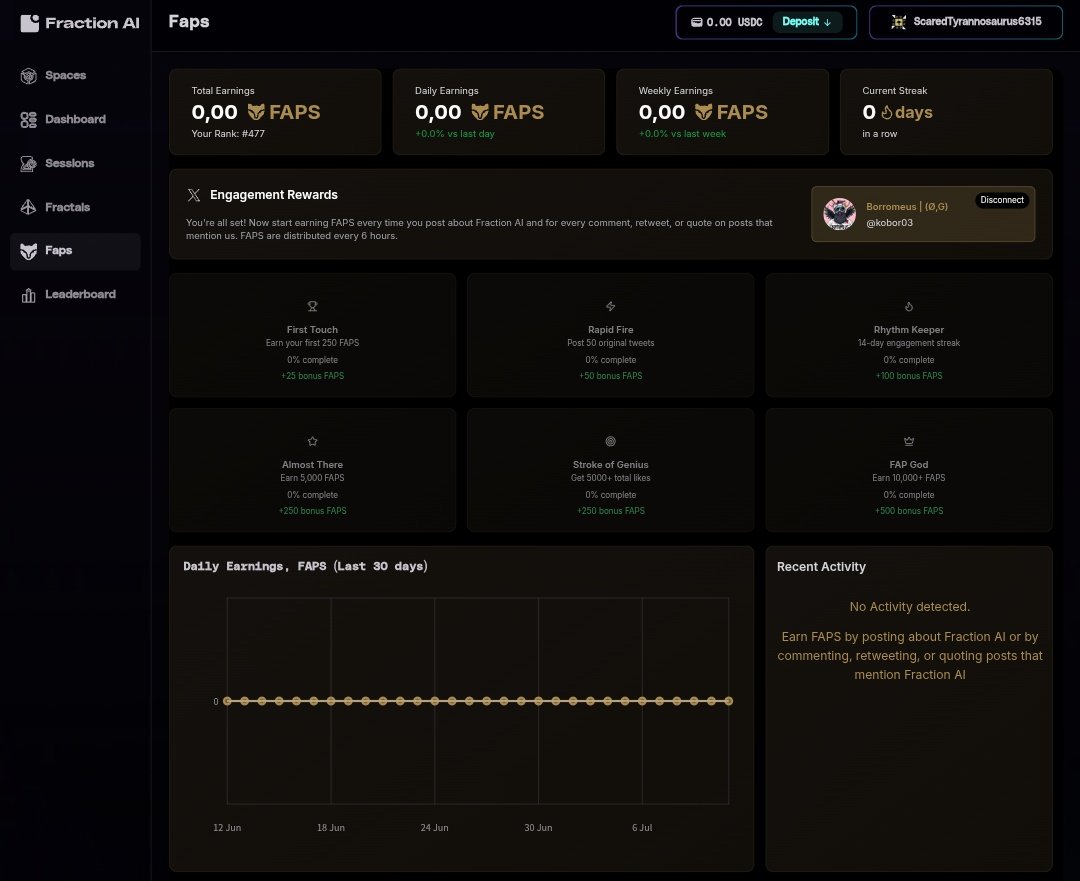Screen dimensions: 1080x881
Task: Click the Daily Earnings chart title
Action: 305,566
